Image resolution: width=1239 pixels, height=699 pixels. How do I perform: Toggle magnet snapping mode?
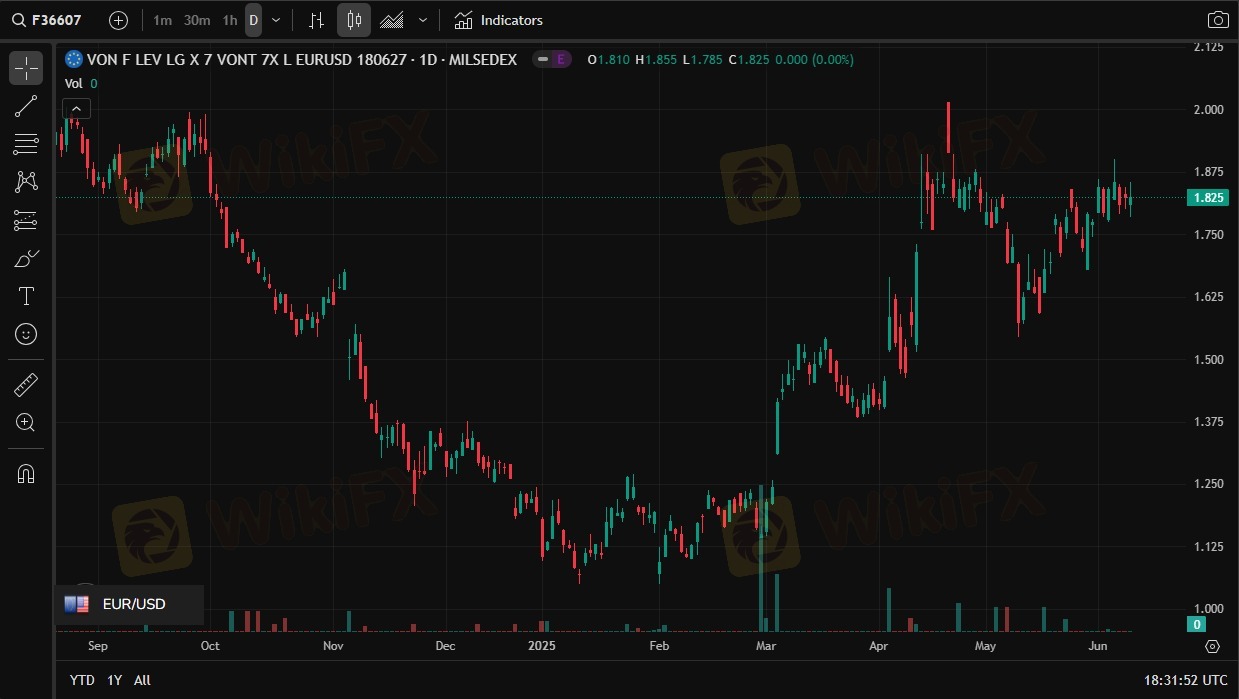[26, 473]
